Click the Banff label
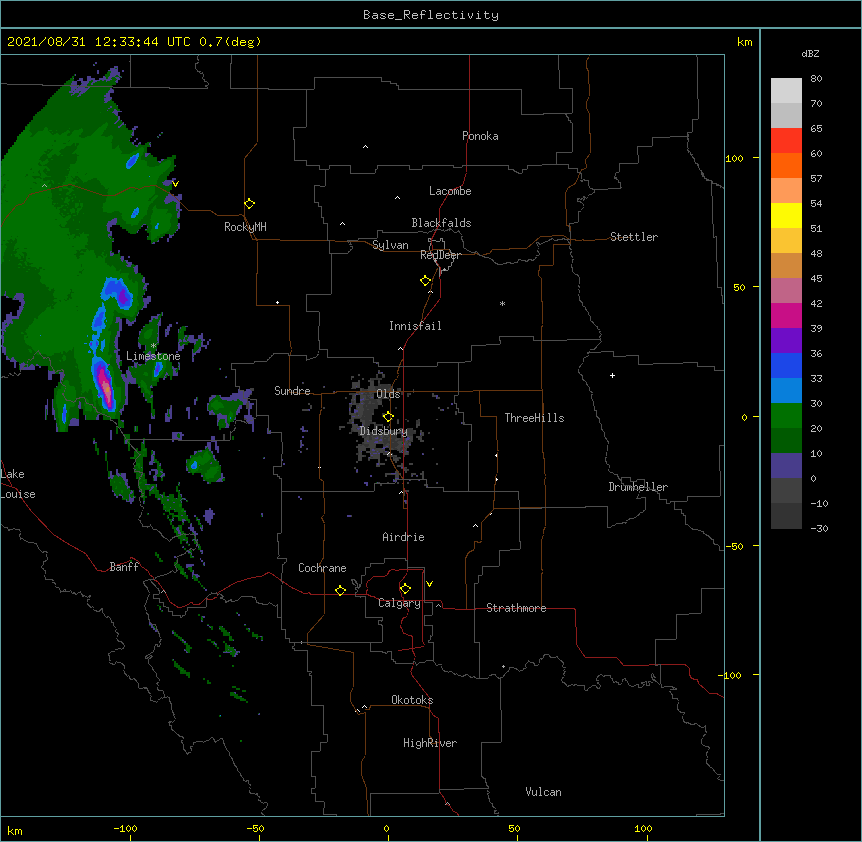Image resolution: width=862 pixels, height=842 pixels. click(x=124, y=567)
